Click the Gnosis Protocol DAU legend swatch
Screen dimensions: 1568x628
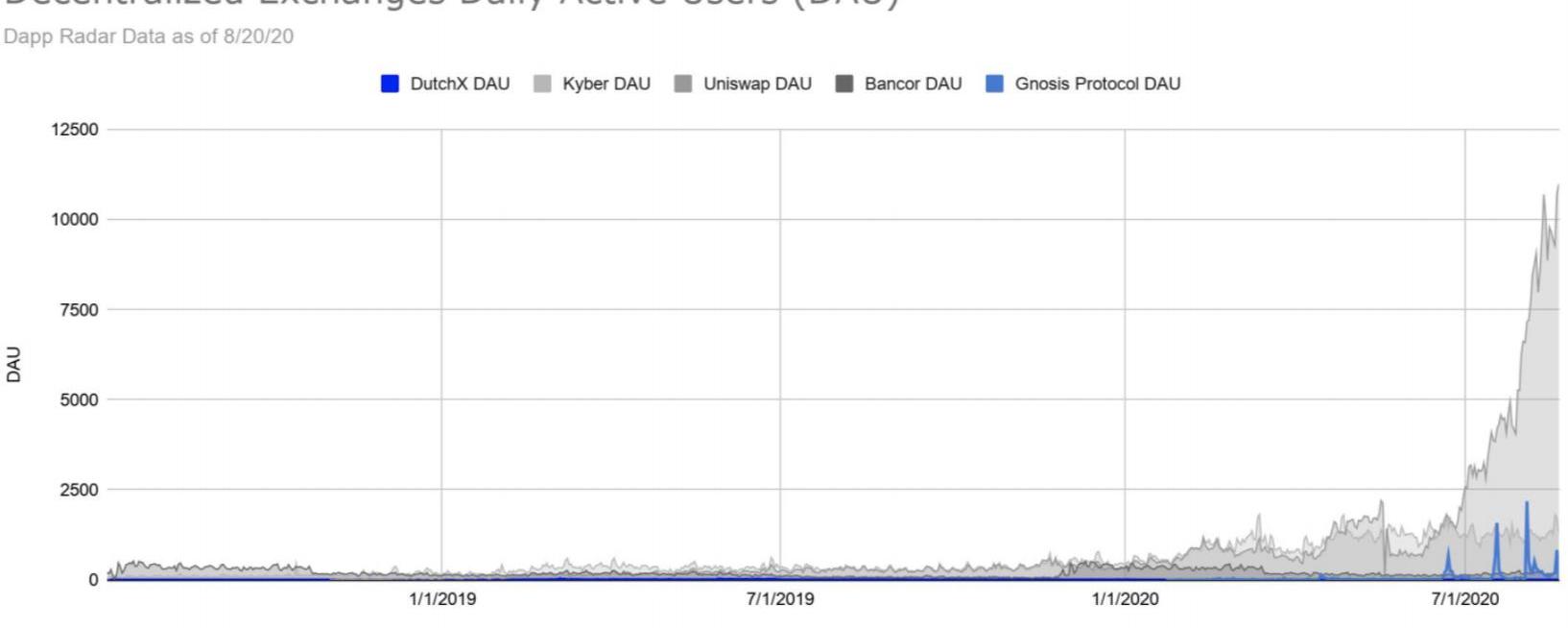click(995, 84)
